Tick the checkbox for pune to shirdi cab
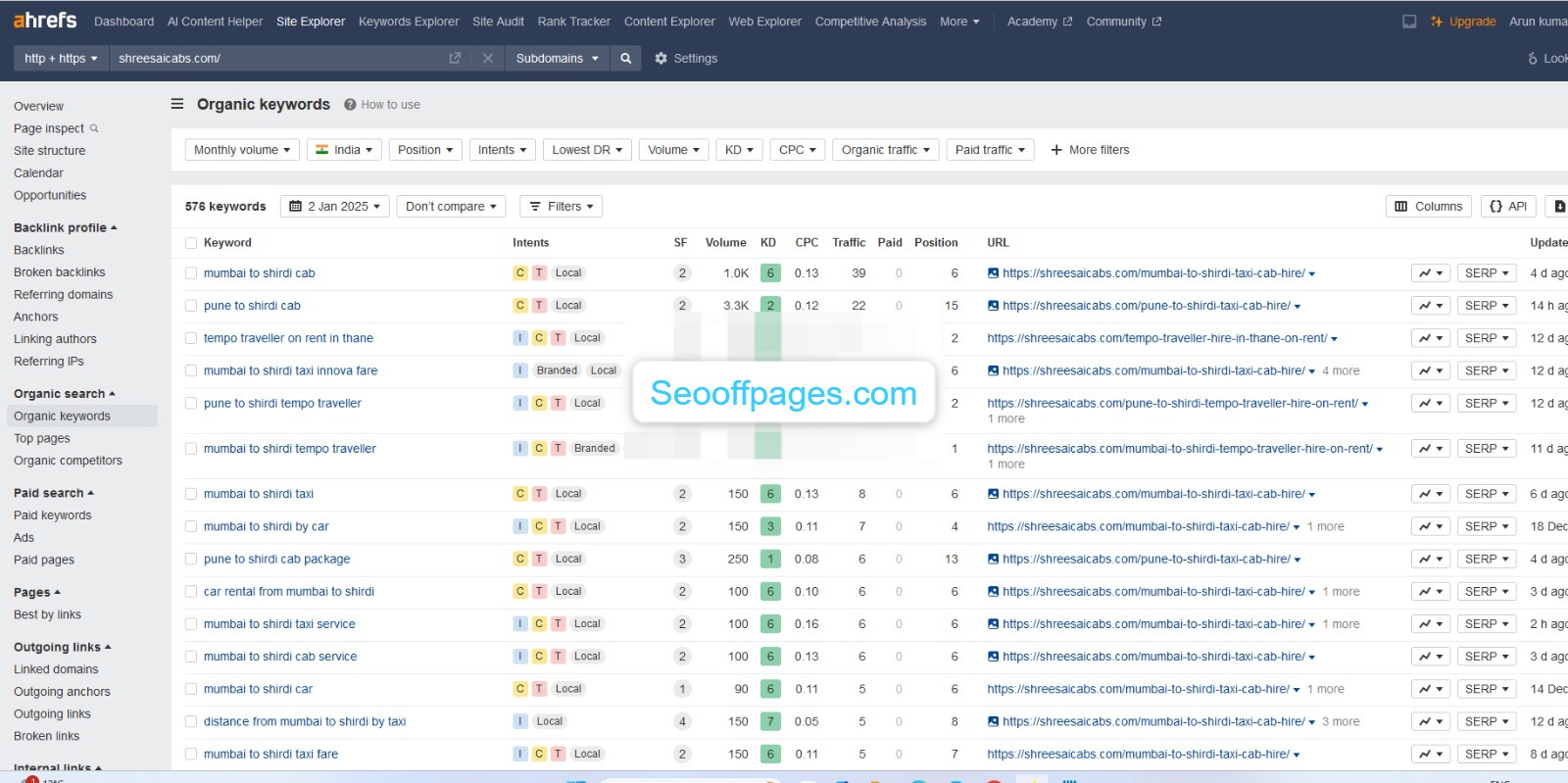 tap(191, 306)
